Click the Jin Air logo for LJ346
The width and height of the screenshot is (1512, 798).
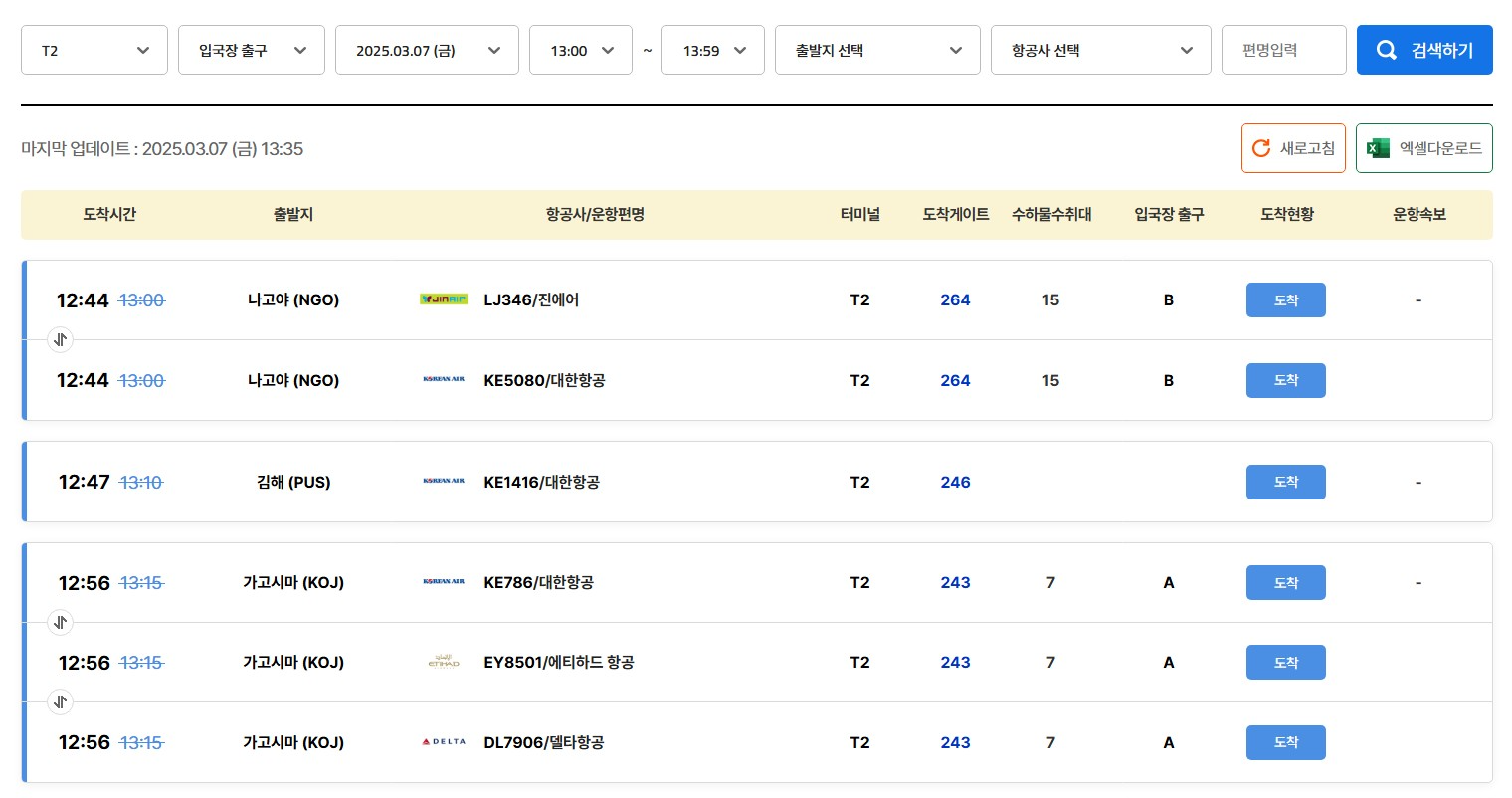pos(444,299)
